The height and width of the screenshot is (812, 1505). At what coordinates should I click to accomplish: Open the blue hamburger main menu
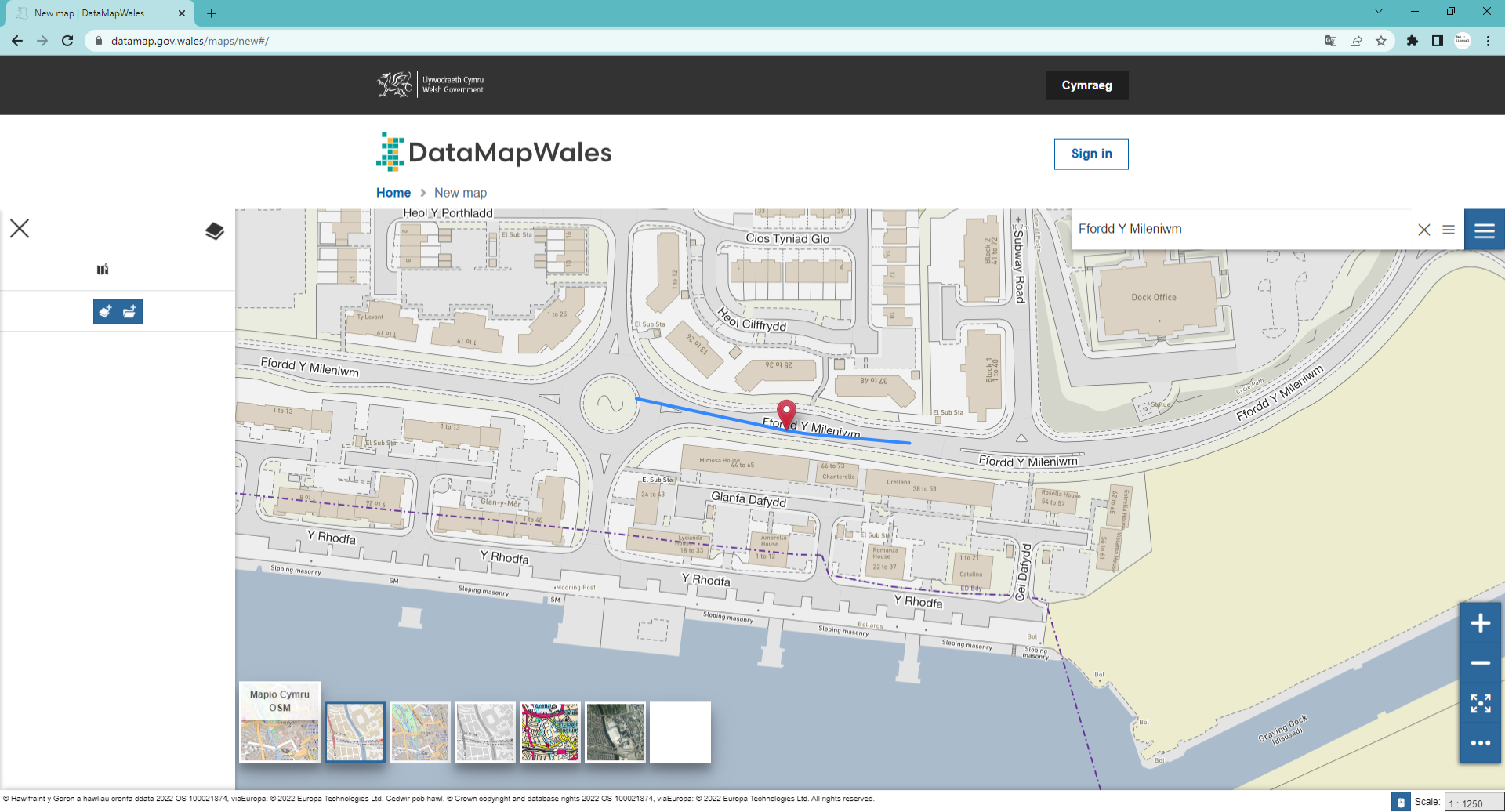1485,230
